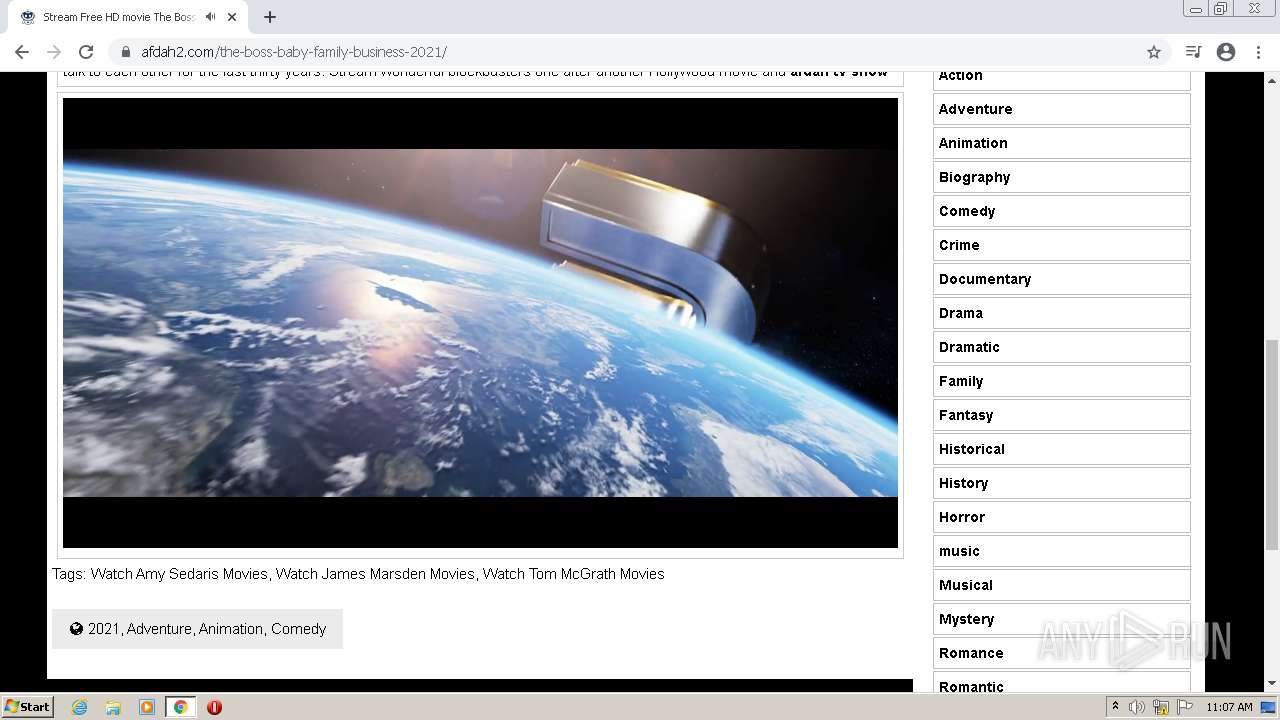Open the Adventure link below the tags
The width and height of the screenshot is (1280, 720).
pyautogui.click(x=159, y=629)
